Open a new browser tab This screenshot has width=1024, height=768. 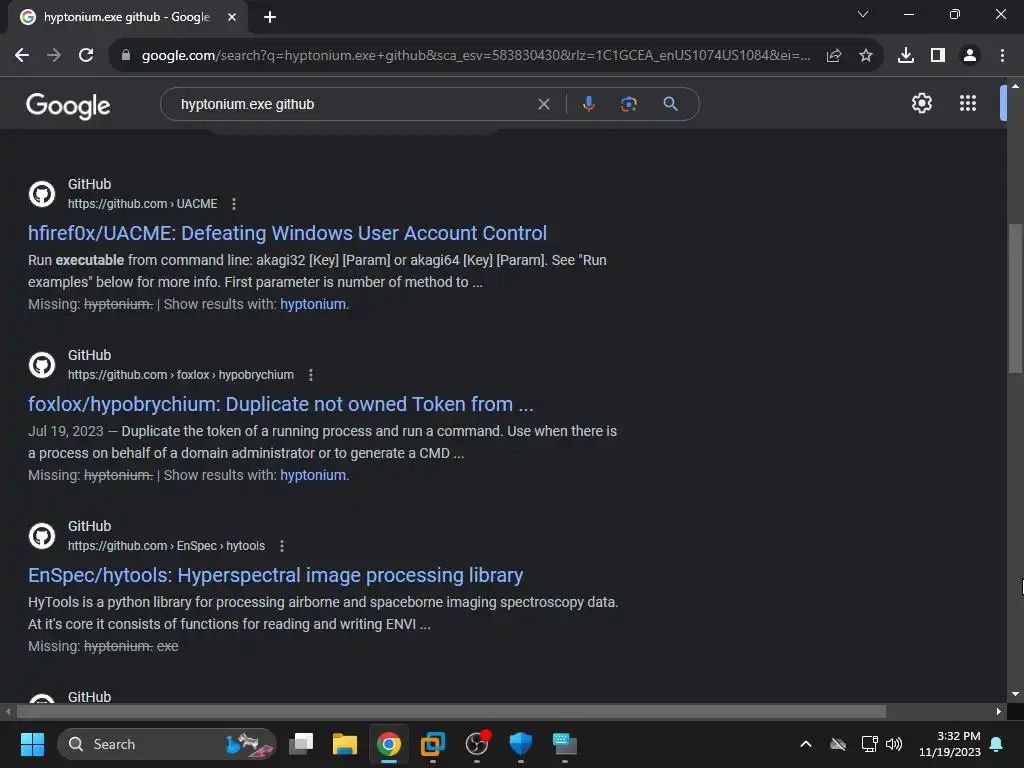pyautogui.click(x=270, y=17)
